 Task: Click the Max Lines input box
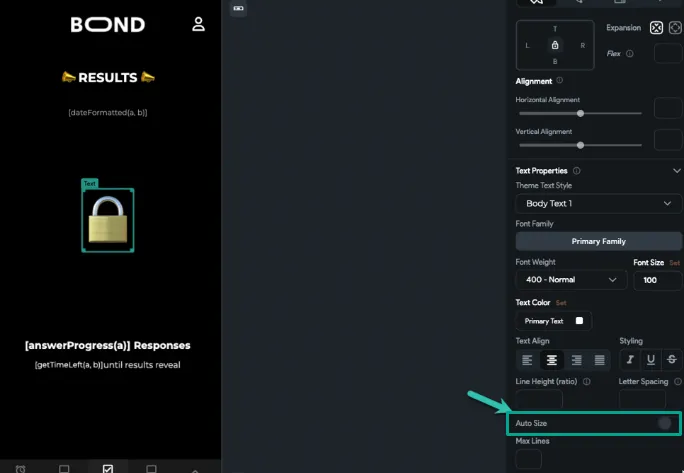tap(529, 459)
